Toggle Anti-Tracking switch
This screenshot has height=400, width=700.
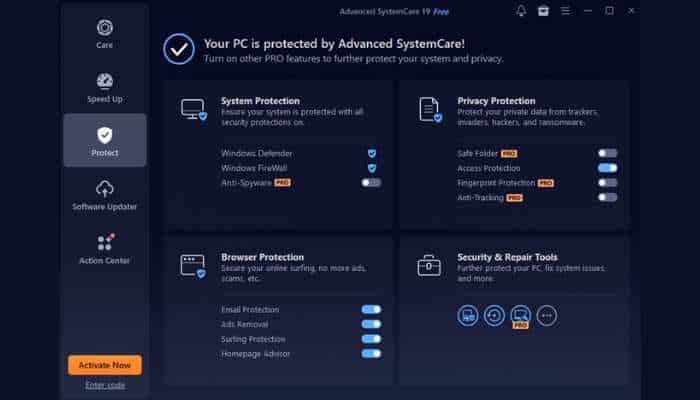tap(608, 197)
